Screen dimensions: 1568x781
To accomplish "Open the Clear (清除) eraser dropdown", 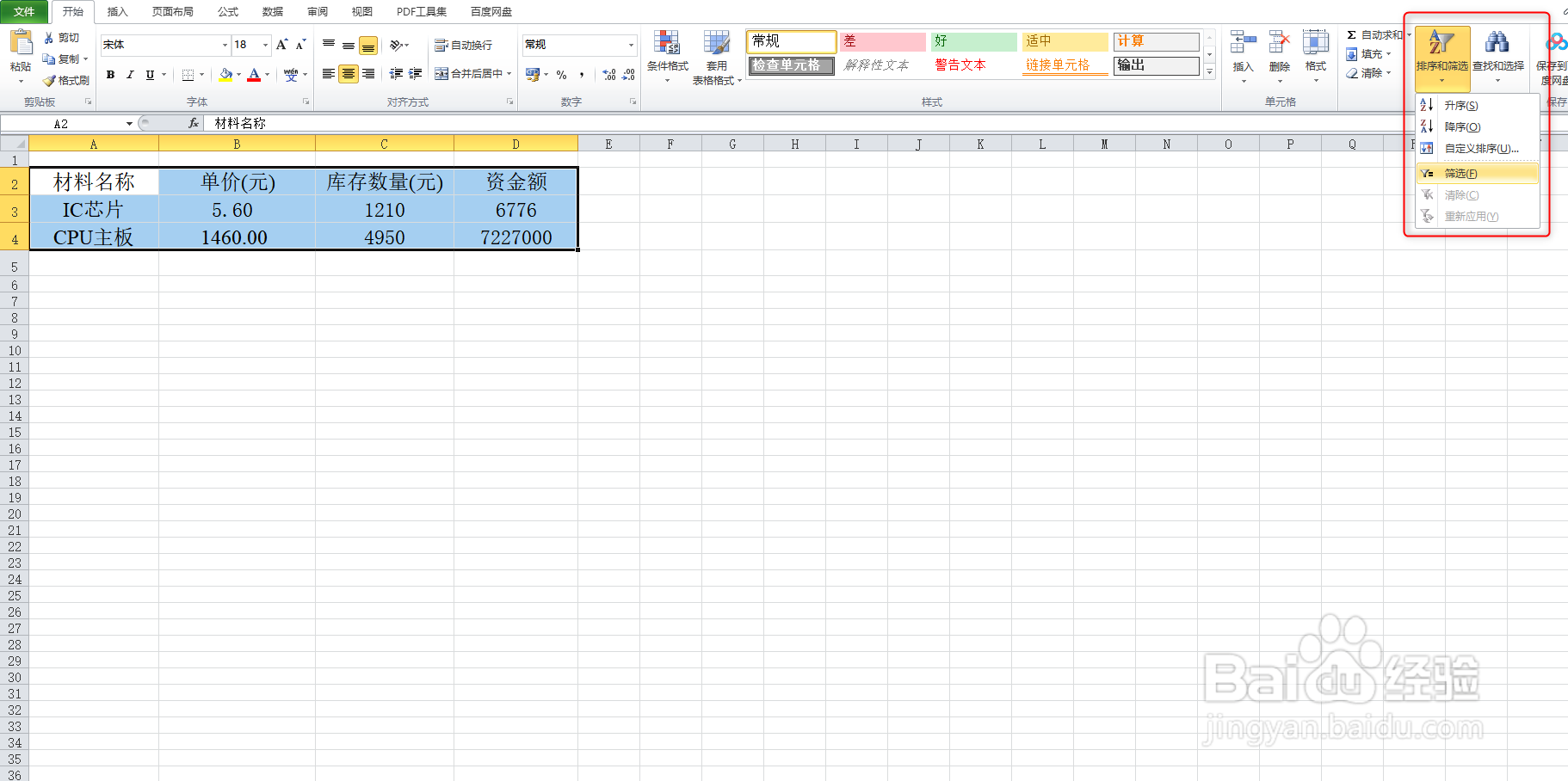I will click(x=1369, y=73).
